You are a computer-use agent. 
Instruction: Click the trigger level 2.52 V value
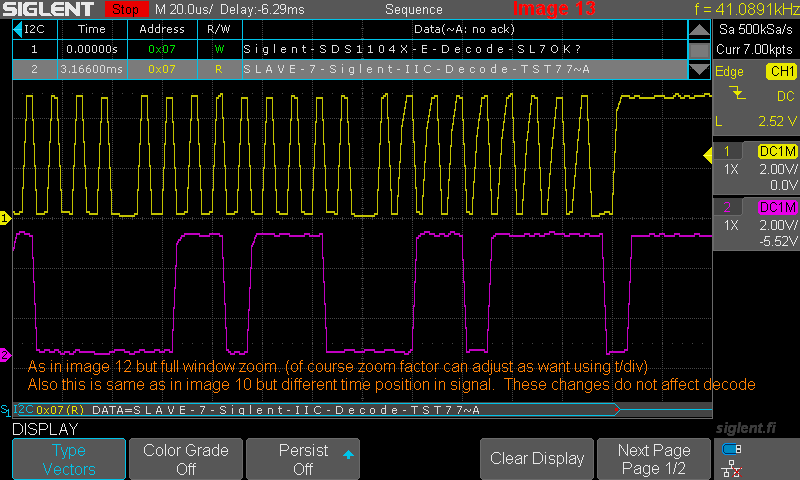(777, 121)
